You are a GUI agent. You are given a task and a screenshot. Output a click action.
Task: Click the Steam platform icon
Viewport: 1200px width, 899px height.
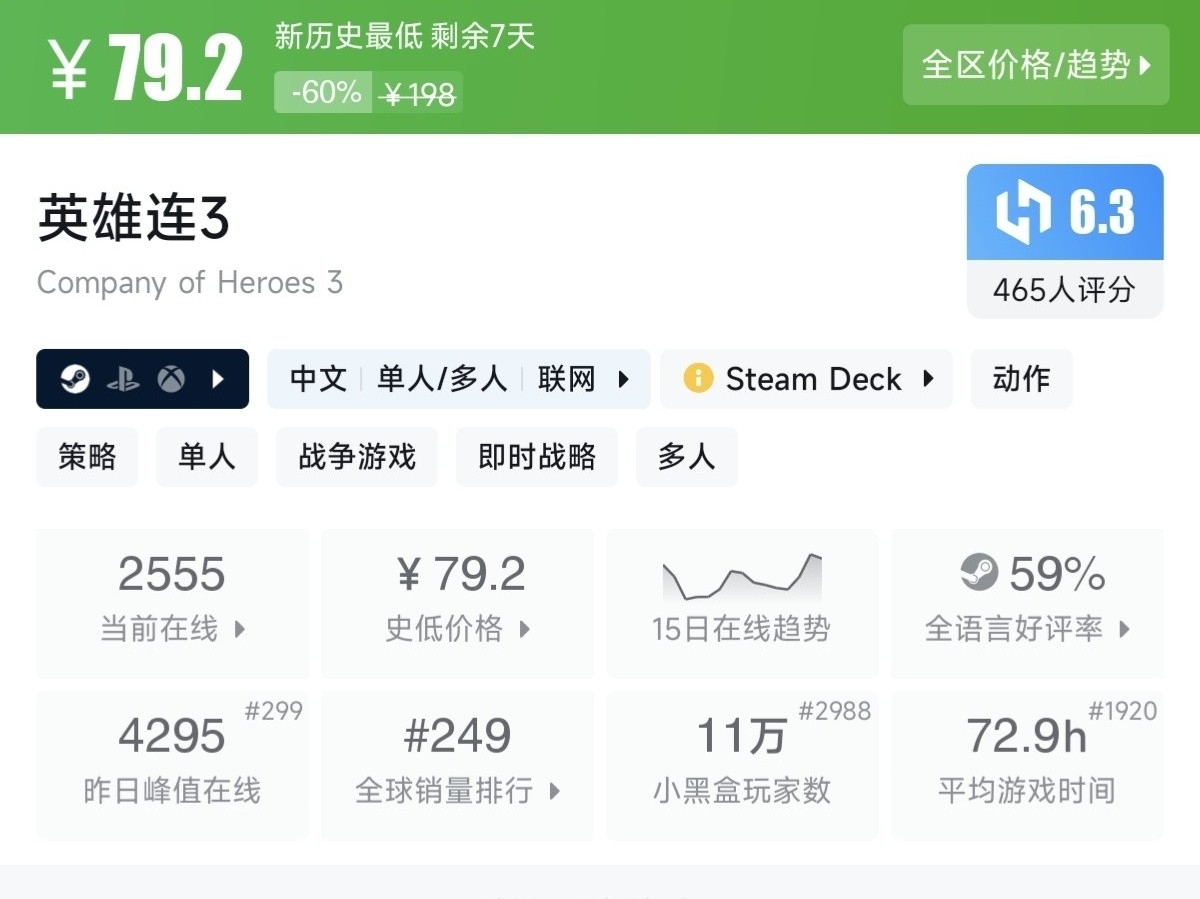75,379
